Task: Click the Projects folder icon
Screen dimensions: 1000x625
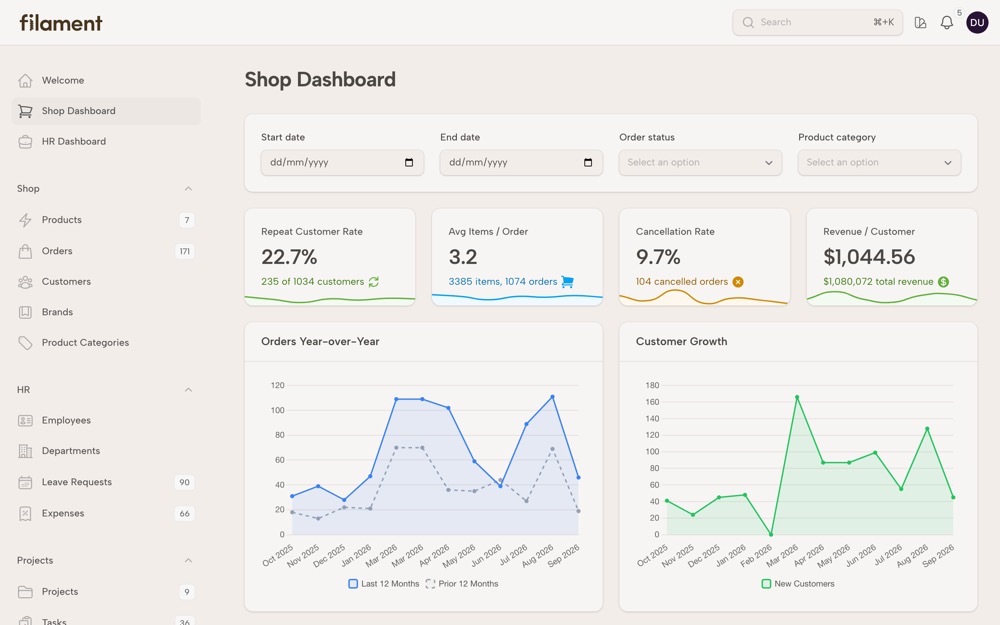Action: tap(25, 592)
